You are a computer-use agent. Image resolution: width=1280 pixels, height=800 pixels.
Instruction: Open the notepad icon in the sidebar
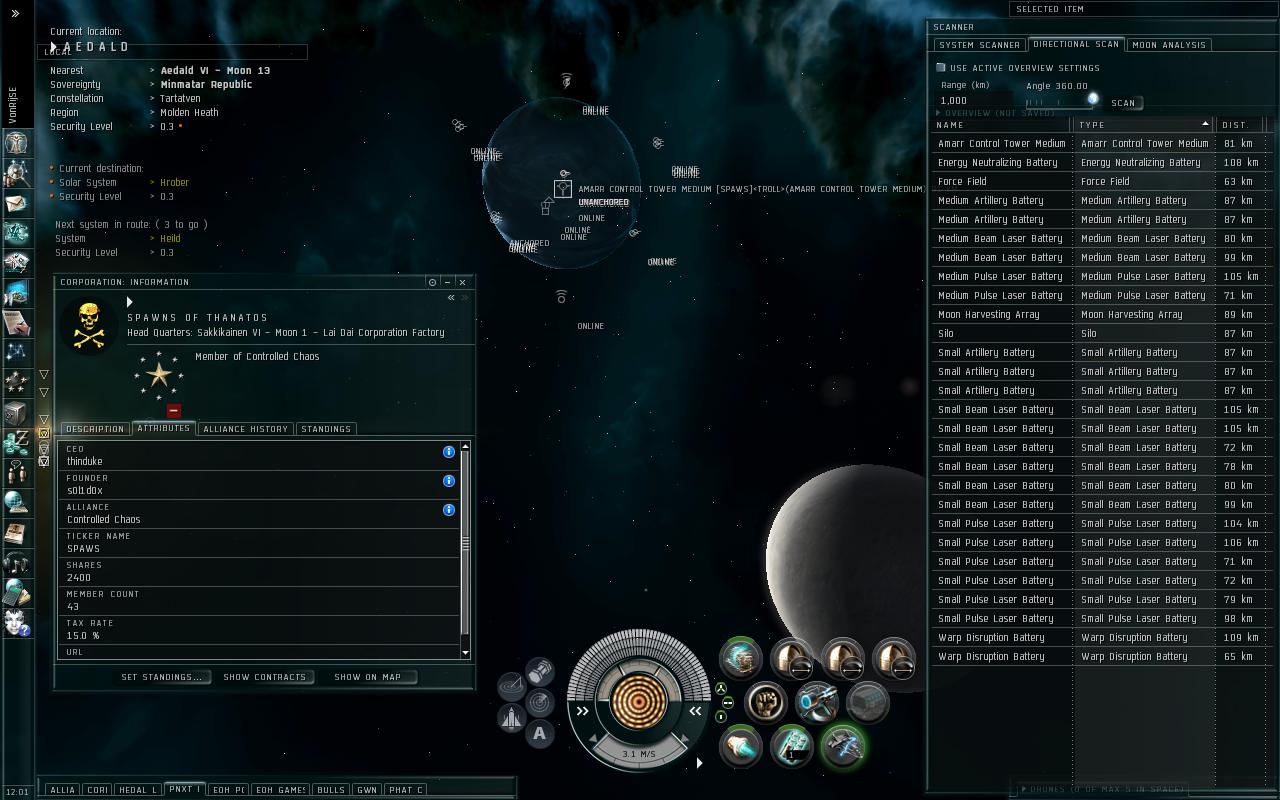(x=16, y=322)
